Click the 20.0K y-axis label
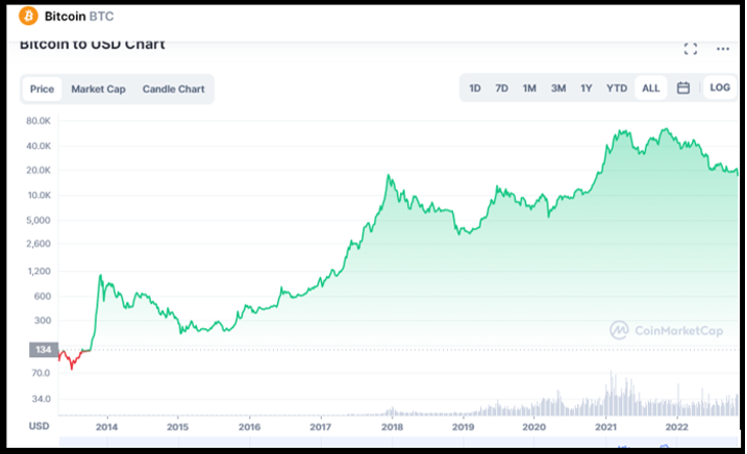 (38, 170)
